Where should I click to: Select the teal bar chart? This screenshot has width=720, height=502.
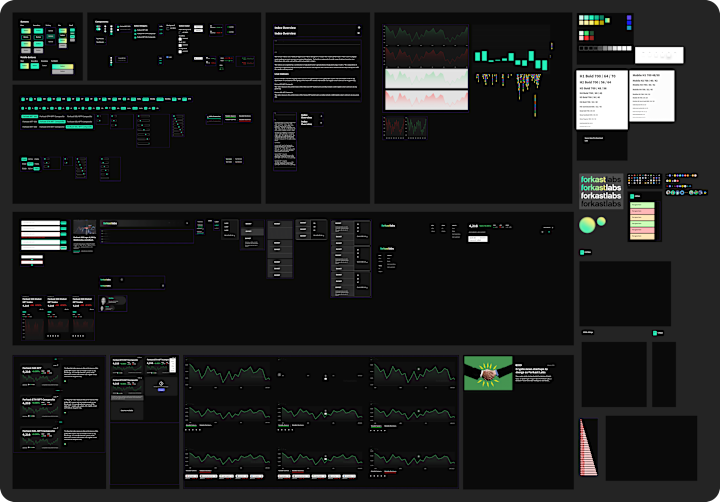pyautogui.click(x=511, y=59)
